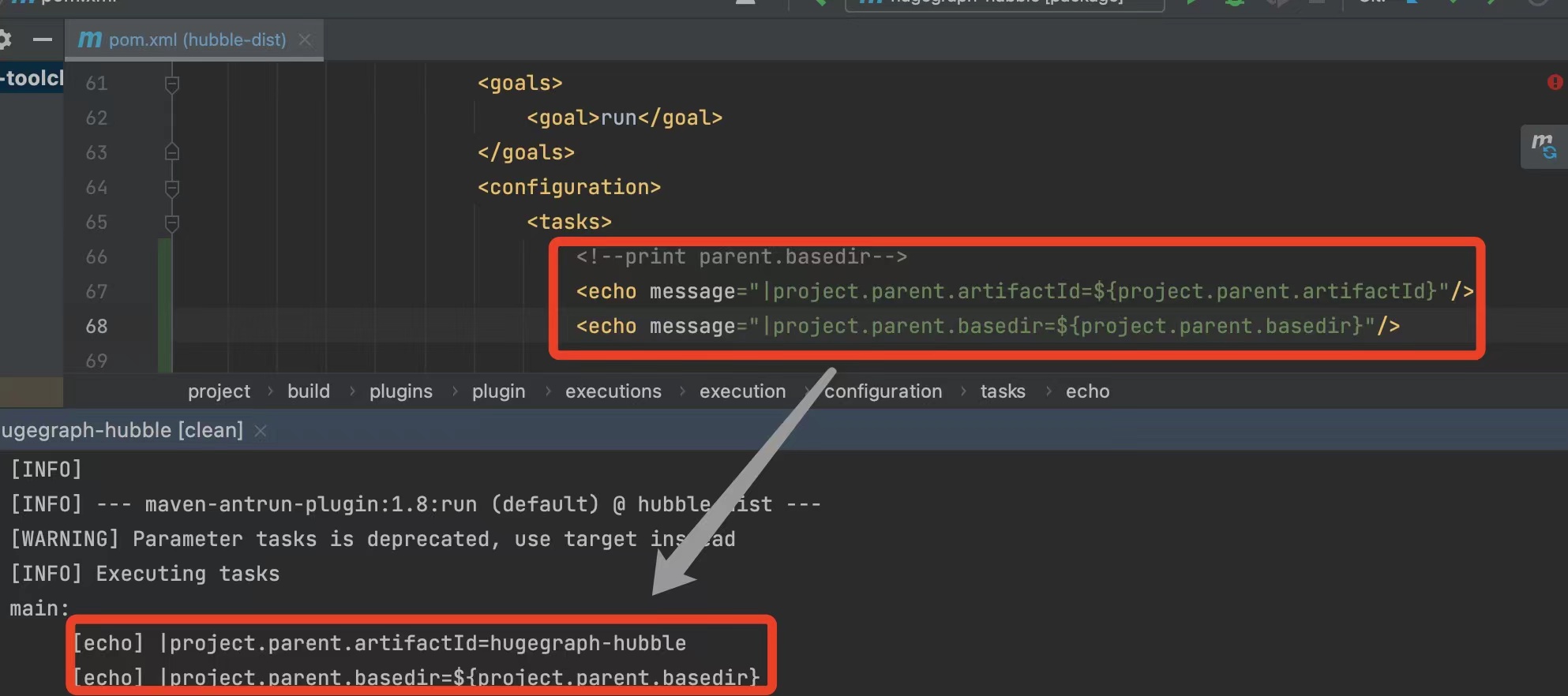Image resolution: width=1568 pixels, height=696 pixels.
Task: Open the hugegraph-hubble [clean] run tab
Action: coord(122,430)
